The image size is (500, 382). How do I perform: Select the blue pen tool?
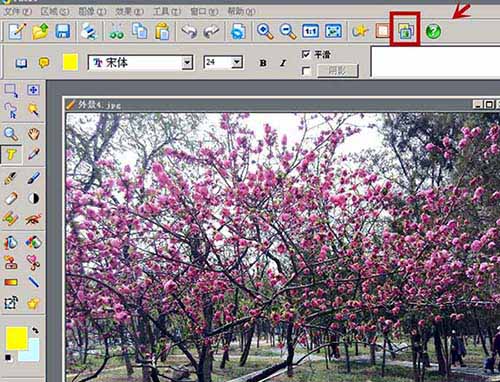click(33, 178)
